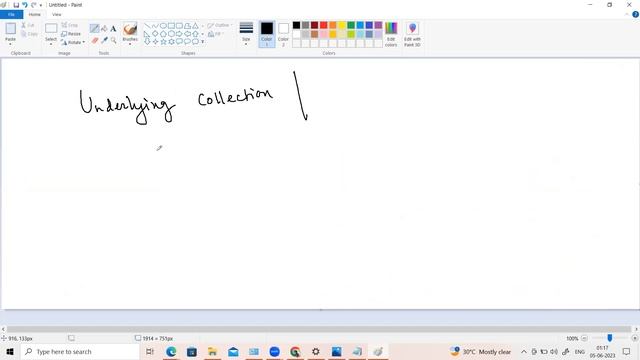Click Edit with Paint 3D
640x360 pixels.
412,34
